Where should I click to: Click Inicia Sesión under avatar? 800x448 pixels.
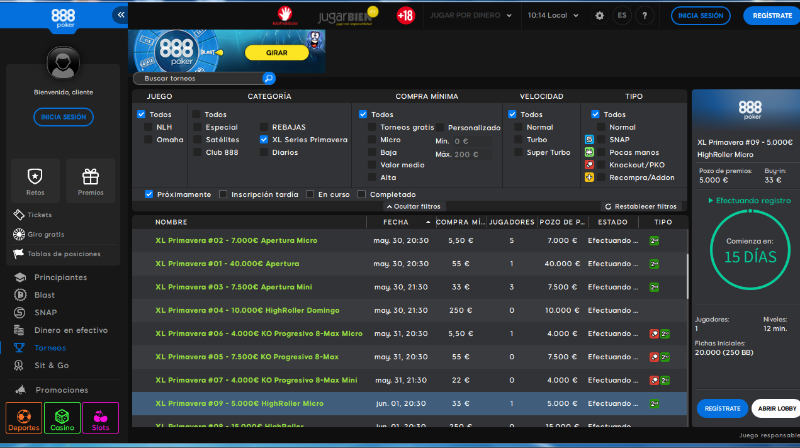(63, 117)
